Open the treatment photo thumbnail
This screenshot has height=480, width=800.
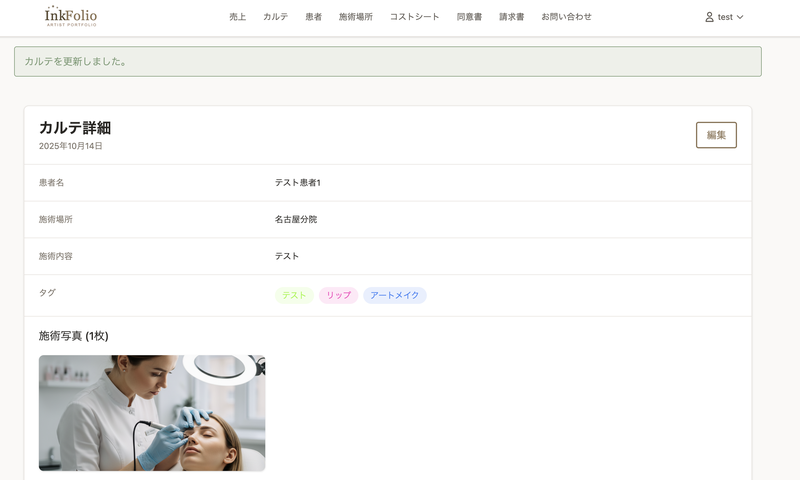[x=152, y=413]
